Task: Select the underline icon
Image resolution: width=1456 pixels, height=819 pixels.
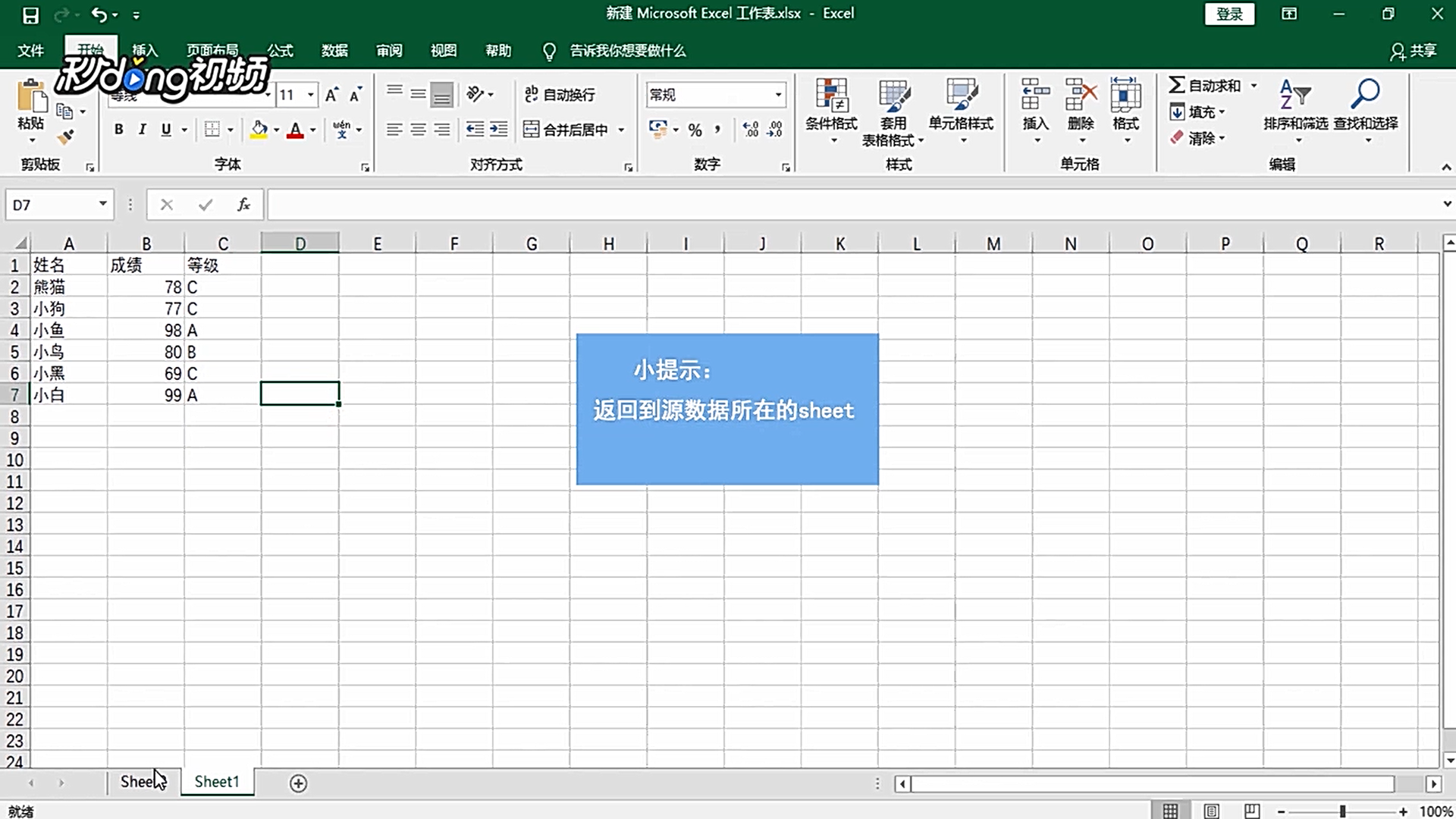Action: point(165,129)
